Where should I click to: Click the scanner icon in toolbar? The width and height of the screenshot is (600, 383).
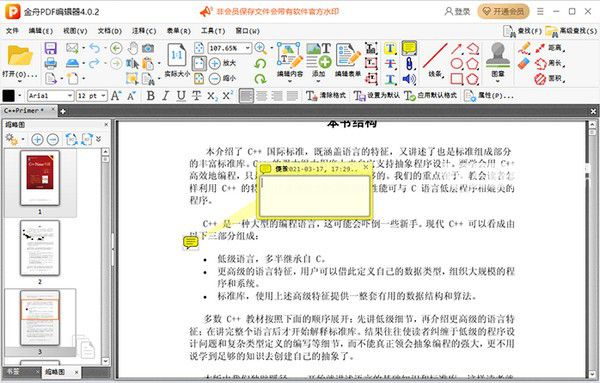(x=72, y=63)
